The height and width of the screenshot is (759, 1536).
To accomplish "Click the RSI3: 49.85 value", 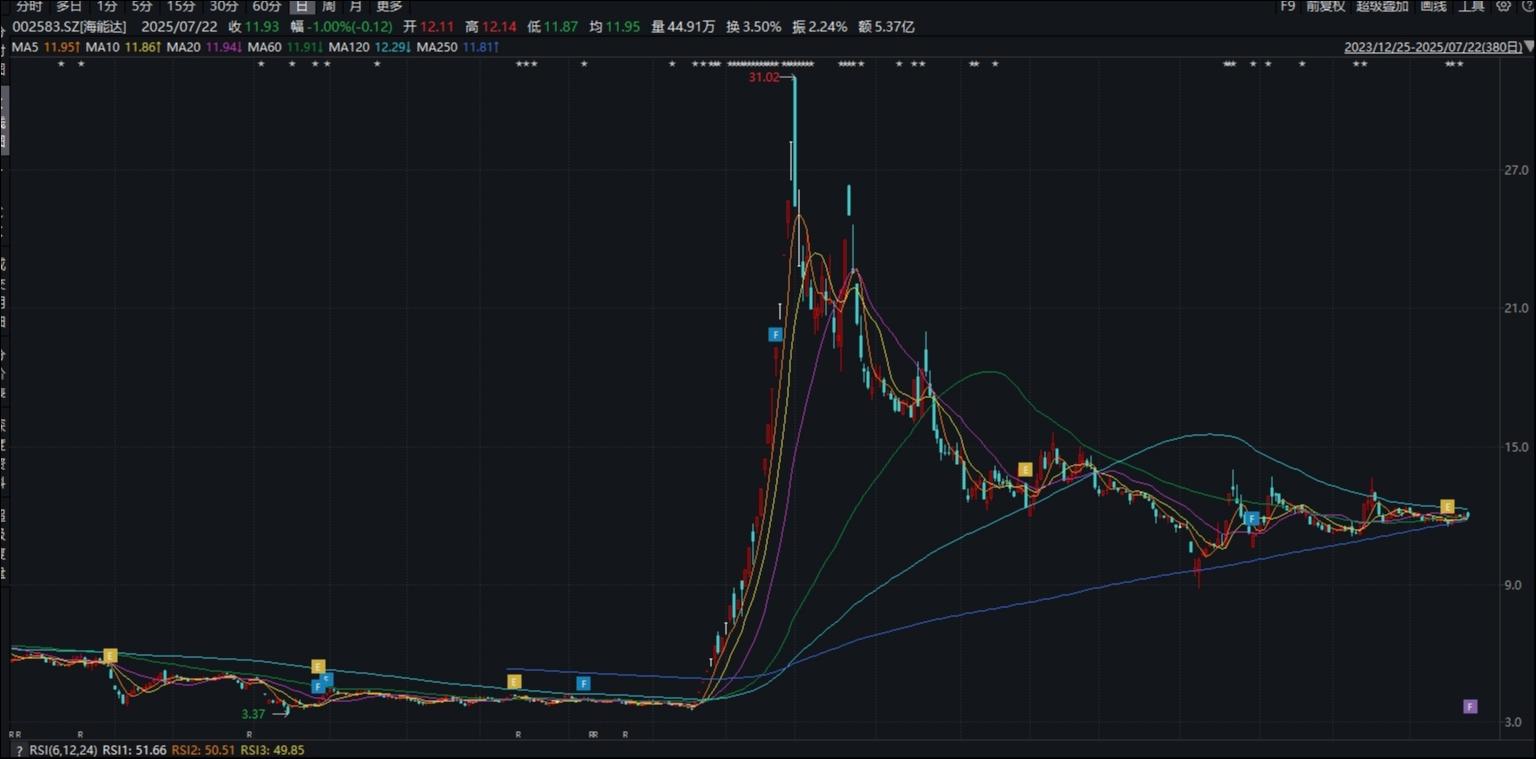I will click(x=273, y=750).
